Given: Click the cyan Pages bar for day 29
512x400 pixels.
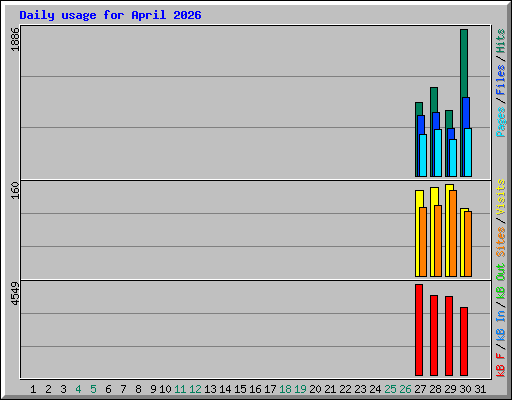Looking at the screenshot, I should coord(453,158).
